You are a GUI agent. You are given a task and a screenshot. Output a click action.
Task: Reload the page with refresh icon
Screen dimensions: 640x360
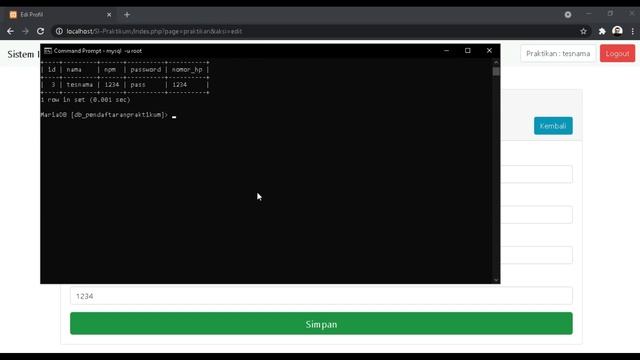coord(40,31)
